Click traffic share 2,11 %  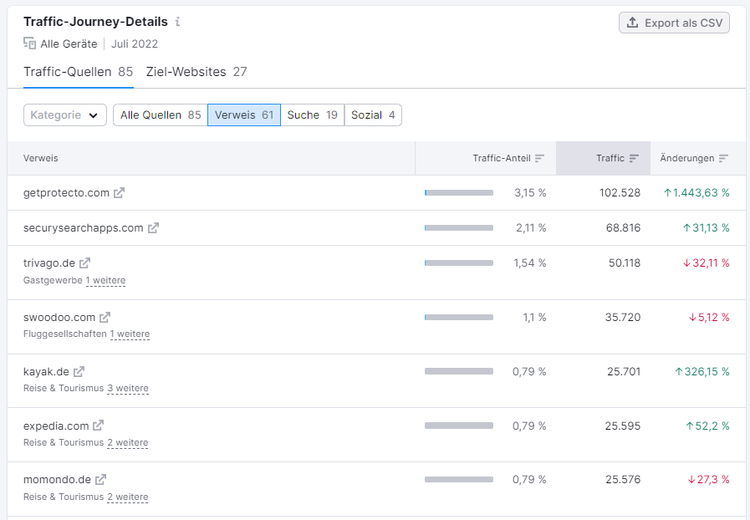coord(531,228)
